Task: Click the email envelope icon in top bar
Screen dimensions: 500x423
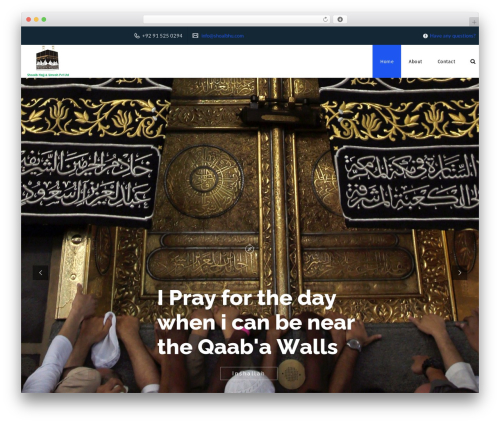Action: coord(195,36)
